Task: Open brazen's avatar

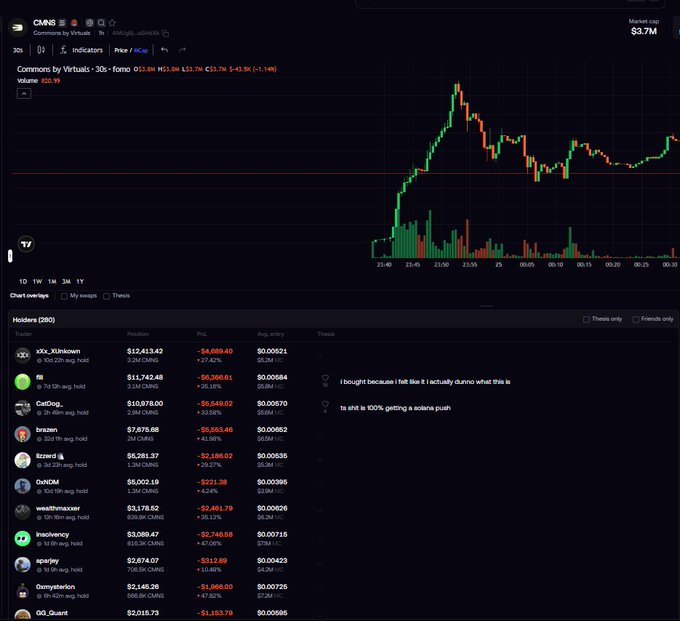Action: click(x=23, y=434)
